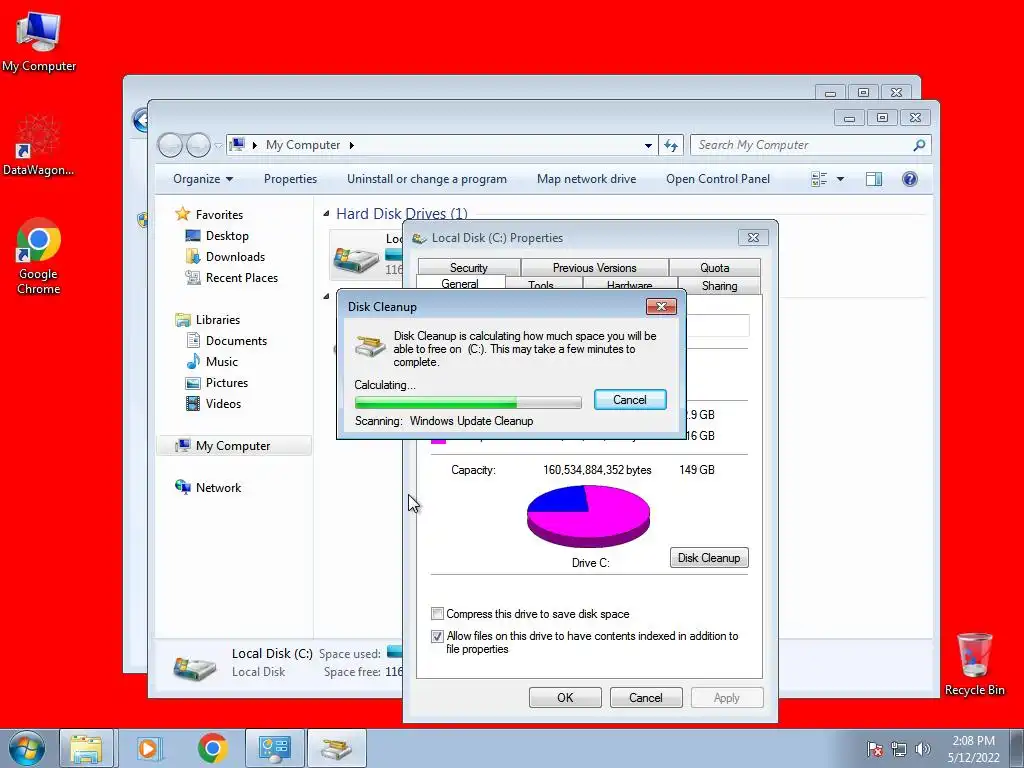The height and width of the screenshot is (768, 1024).
Task: Switch to the Sharing tab
Action: click(x=719, y=285)
